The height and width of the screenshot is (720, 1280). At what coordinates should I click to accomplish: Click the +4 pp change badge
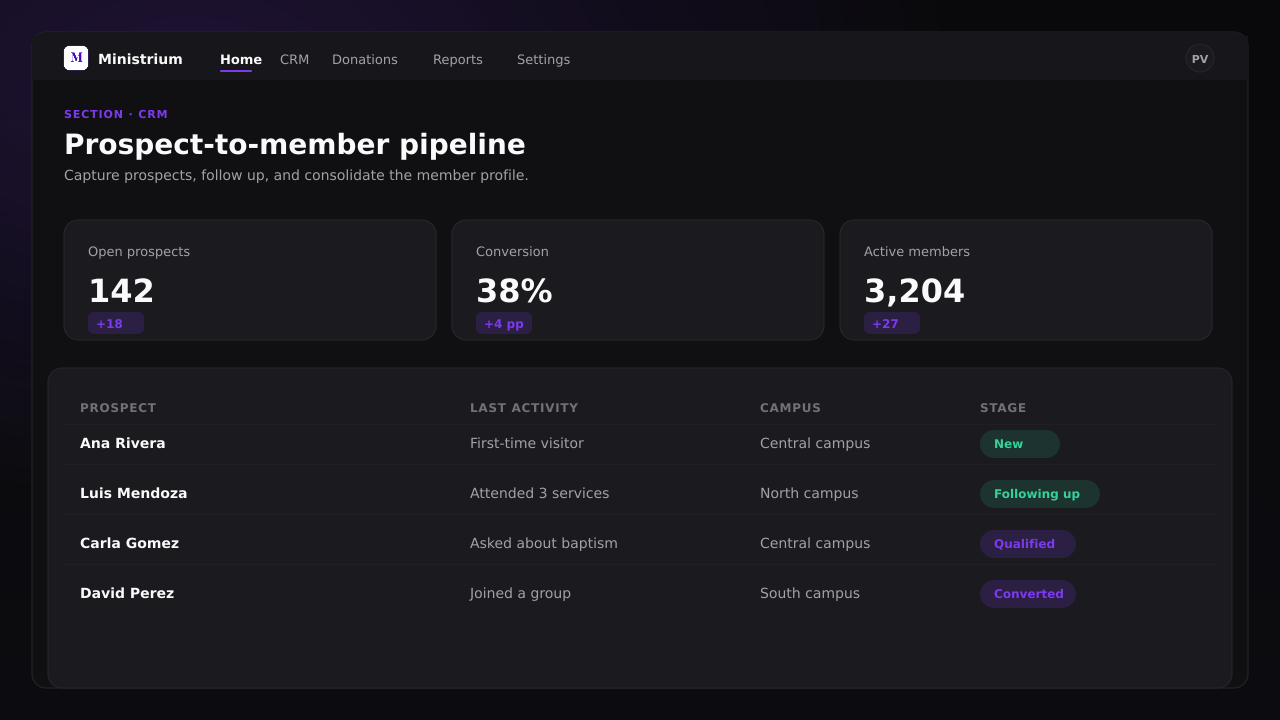[x=504, y=323]
